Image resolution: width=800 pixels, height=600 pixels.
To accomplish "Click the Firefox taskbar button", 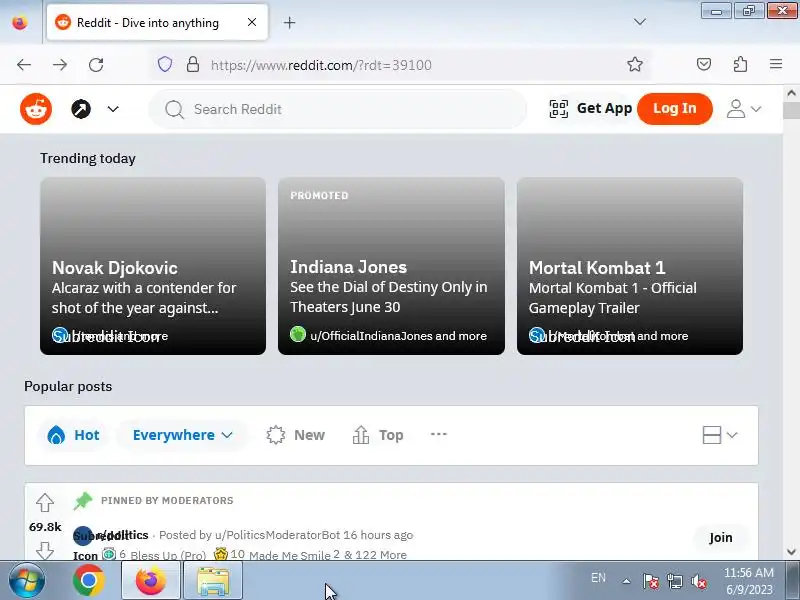I will coord(151,581).
